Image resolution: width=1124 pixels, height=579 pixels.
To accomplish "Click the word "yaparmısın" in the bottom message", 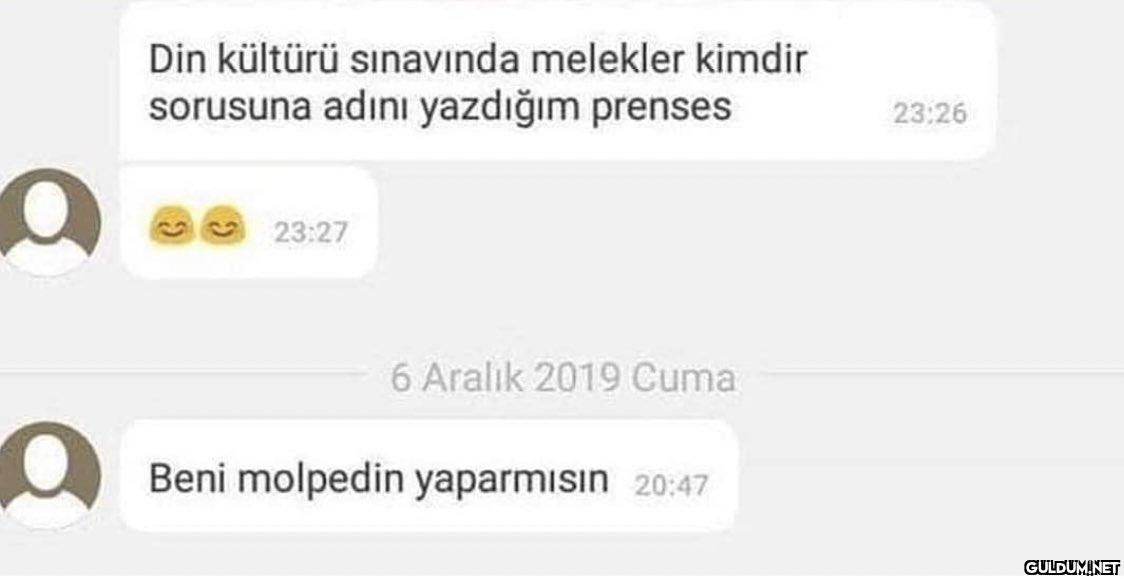I will (x=512, y=481).
